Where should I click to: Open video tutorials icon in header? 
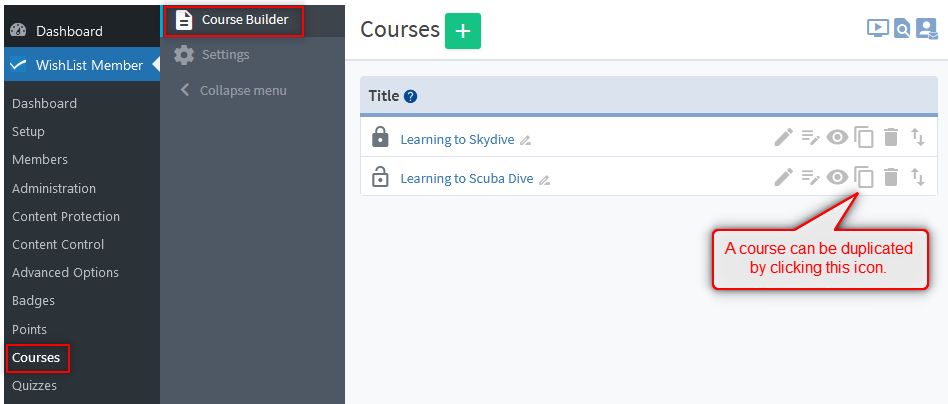(x=877, y=29)
